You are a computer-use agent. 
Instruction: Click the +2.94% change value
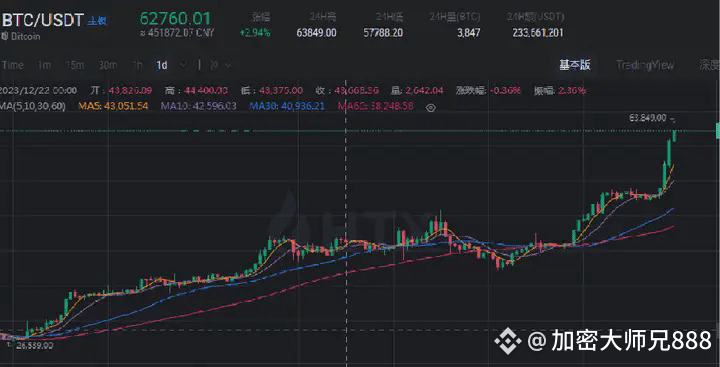pos(255,33)
